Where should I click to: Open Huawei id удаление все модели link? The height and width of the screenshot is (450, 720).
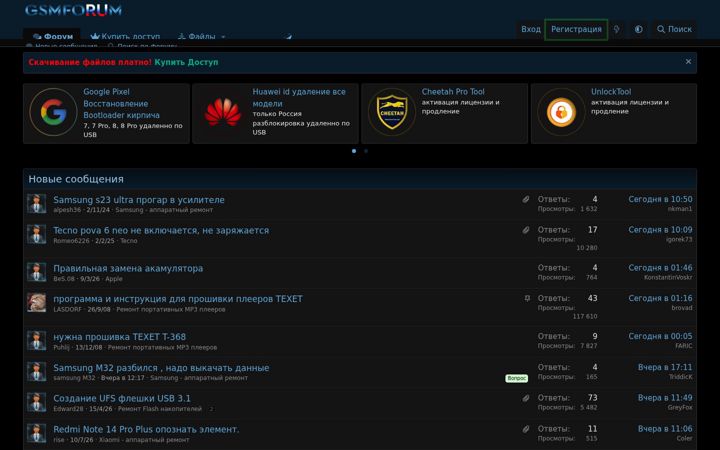(299, 97)
